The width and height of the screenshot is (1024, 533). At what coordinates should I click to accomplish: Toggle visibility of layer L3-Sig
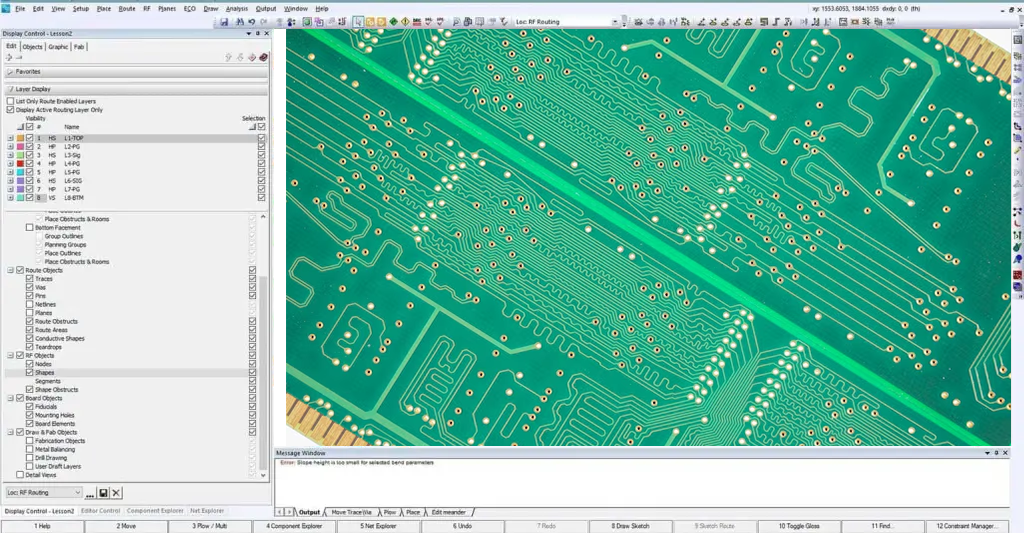29,155
